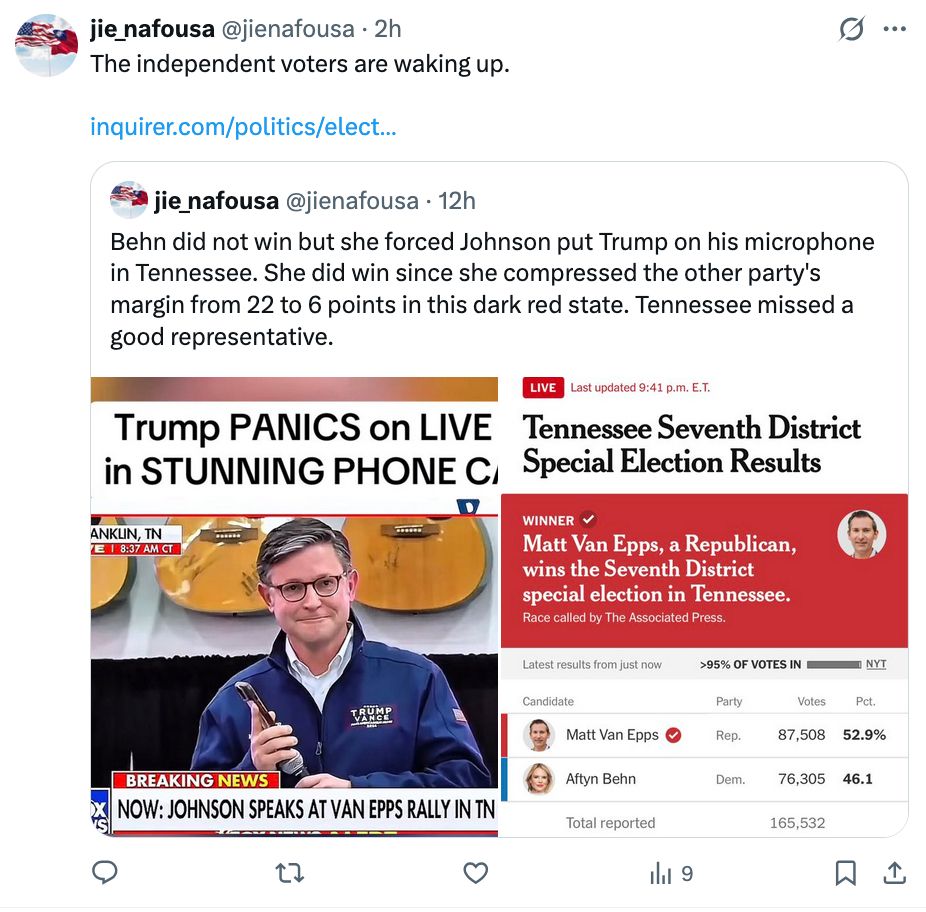The height and width of the screenshot is (912, 926).
Task: Share the post via the upload arrow icon
Action: click(x=895, y=872)
